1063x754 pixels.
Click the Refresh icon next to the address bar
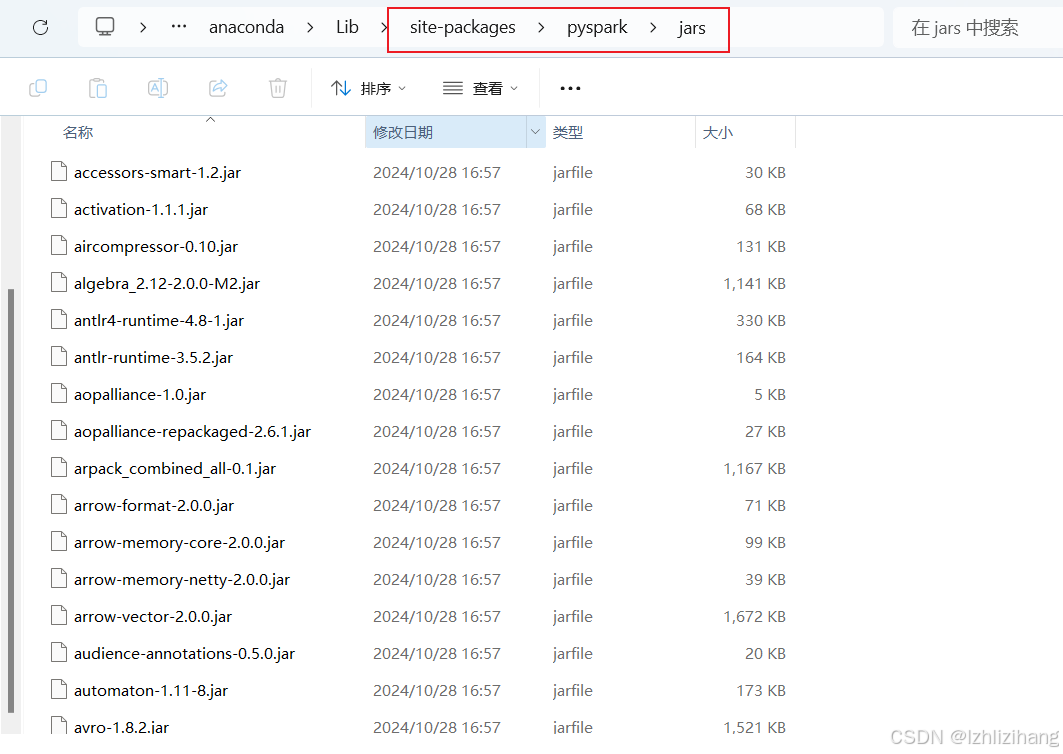tap(40, 27)
